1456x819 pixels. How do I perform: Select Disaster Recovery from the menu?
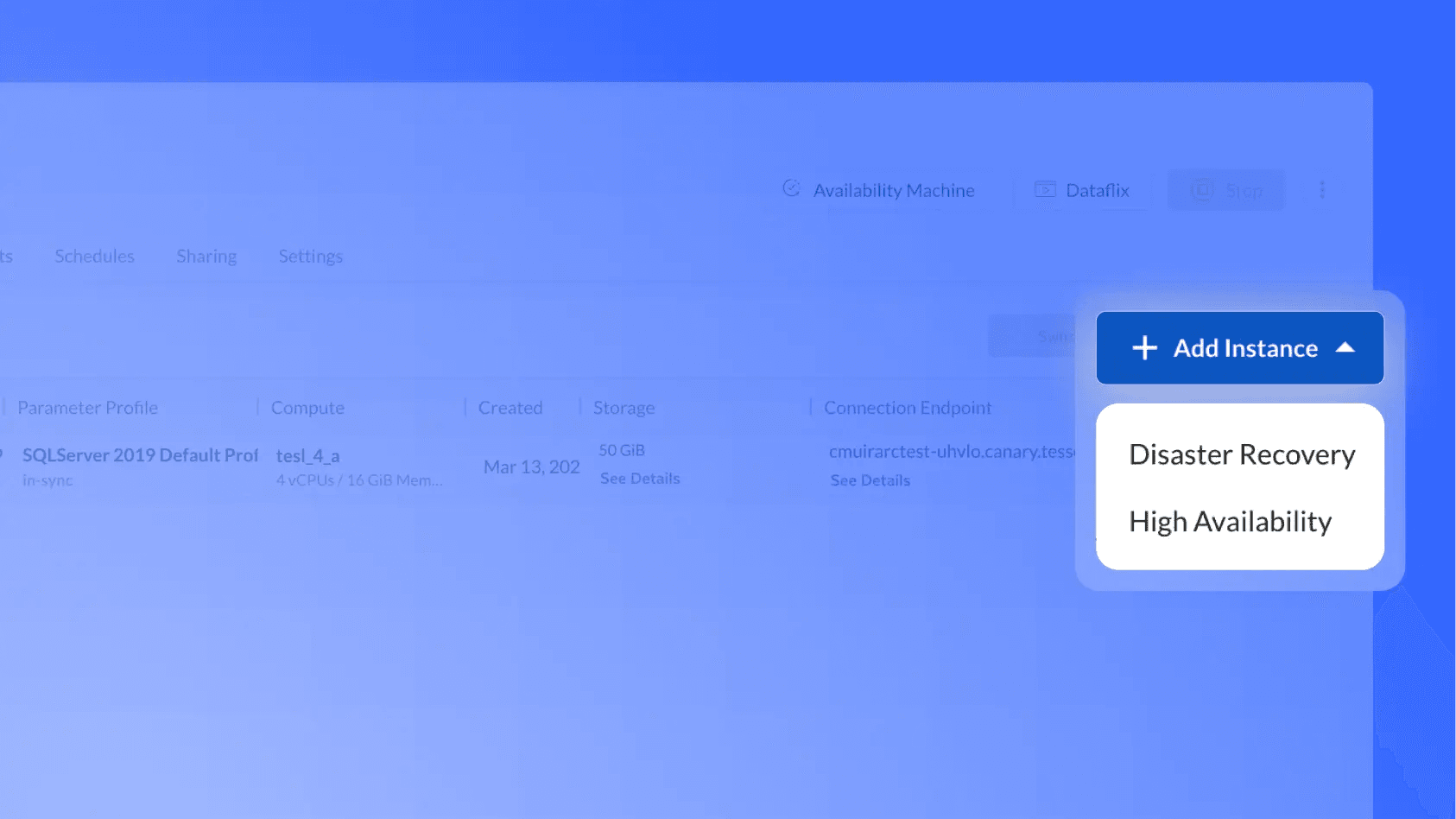pyautogui.click(x=1242, y=454)
